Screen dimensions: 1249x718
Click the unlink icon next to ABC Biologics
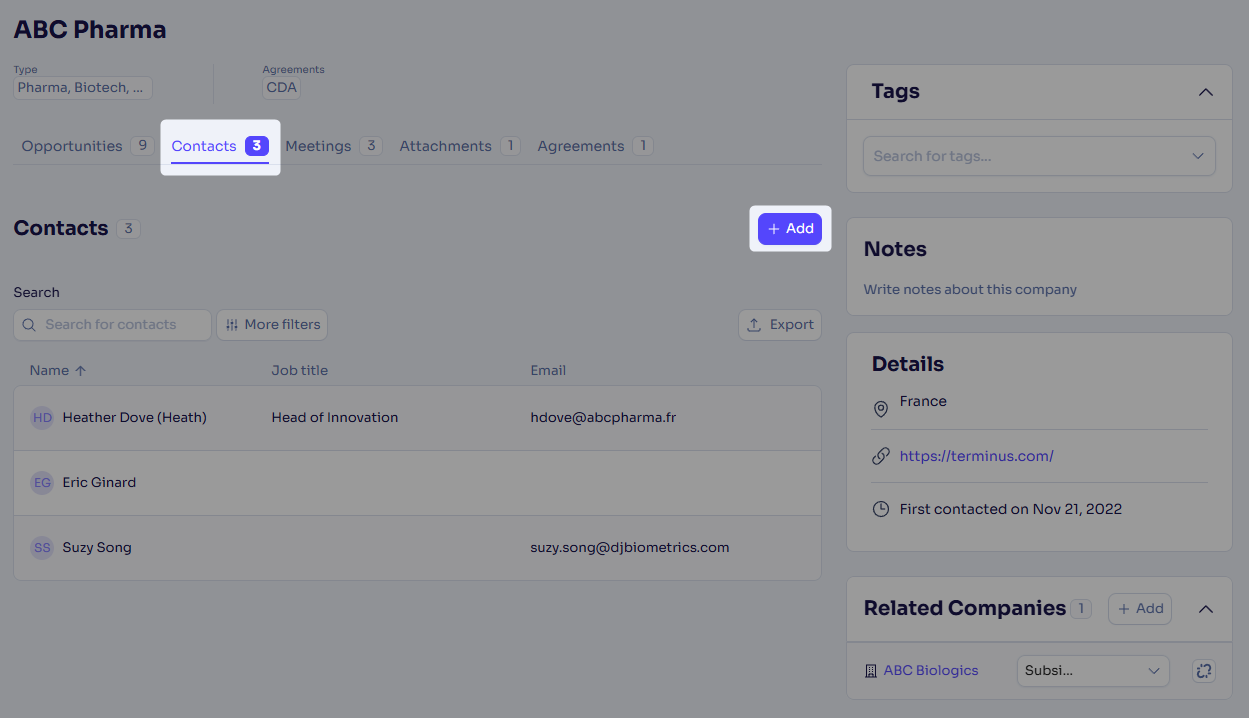pos(1203,671)
